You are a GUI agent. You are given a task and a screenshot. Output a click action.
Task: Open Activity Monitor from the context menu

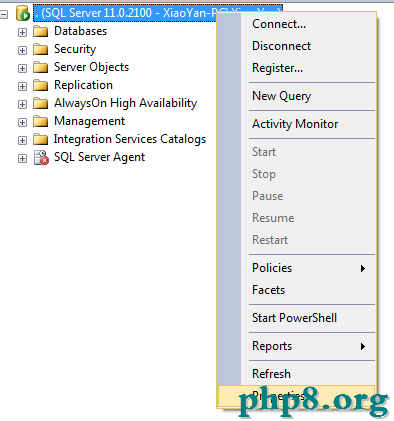(x=297, y=124)
